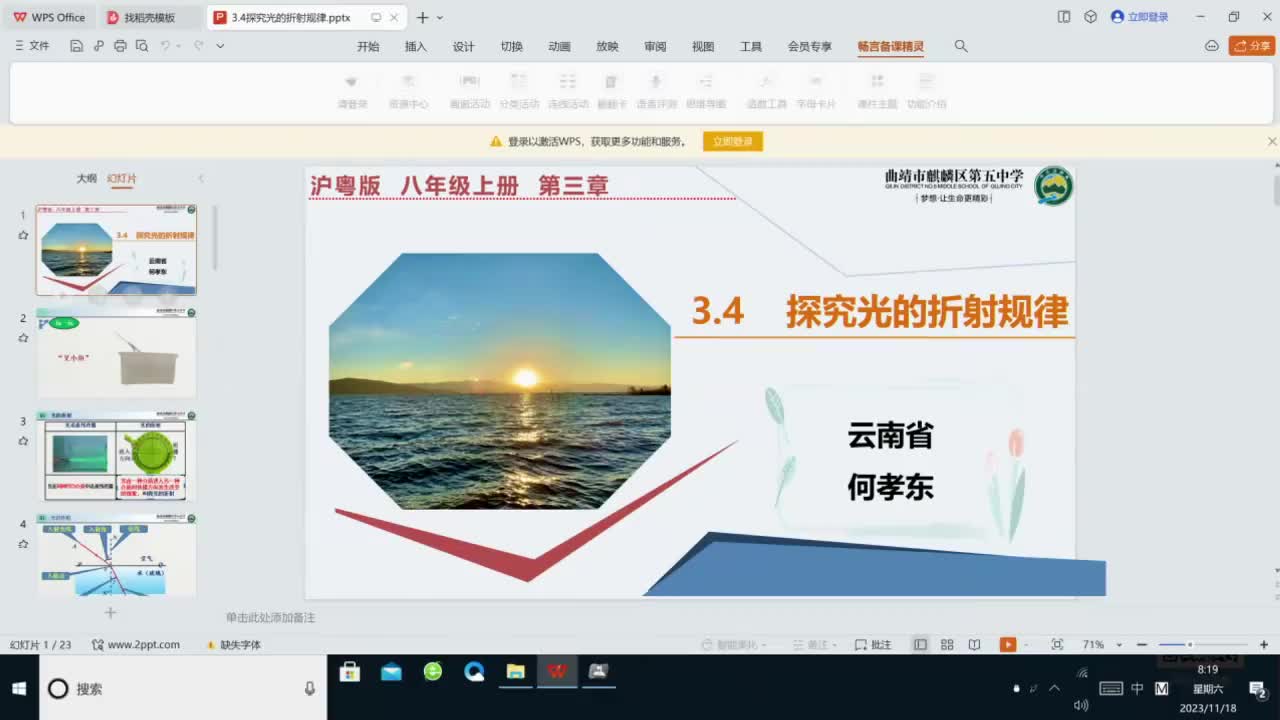
Task: Open the 设计 ribbon tab
Action: 464,47
